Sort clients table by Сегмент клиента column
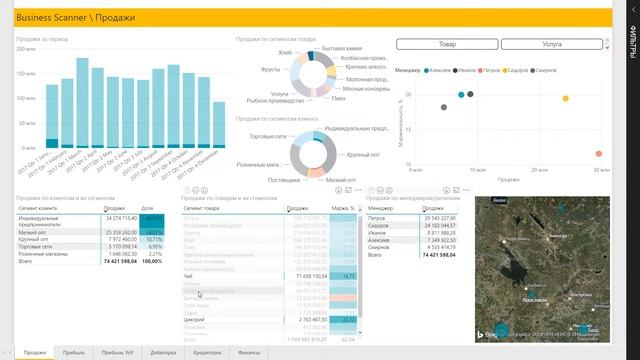640x360 pixels. pyautogui.click(x=38, y=208)
